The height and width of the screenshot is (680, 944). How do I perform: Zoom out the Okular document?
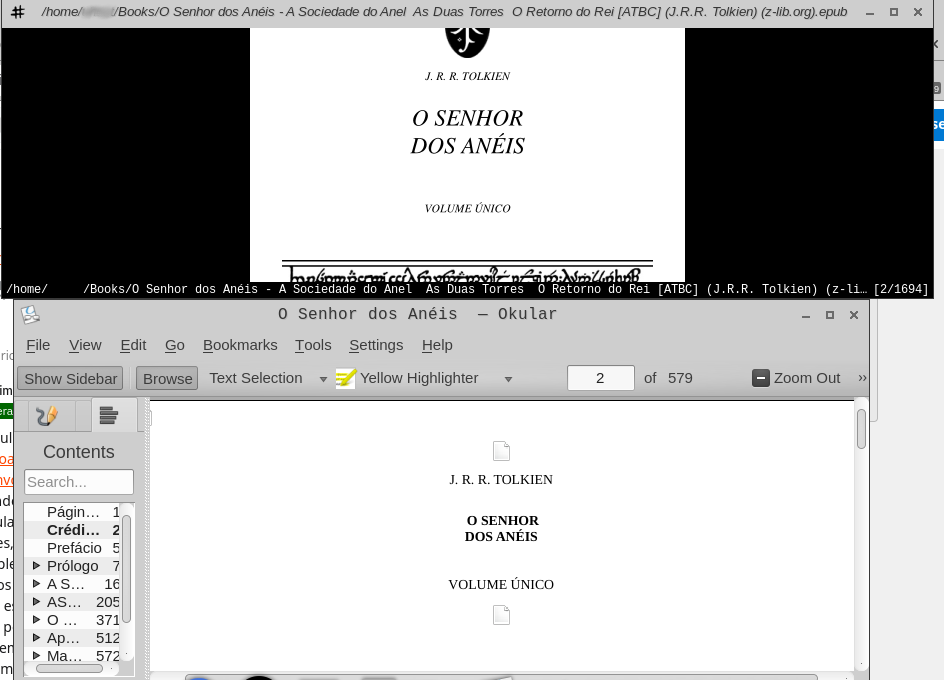click(796, 378)
